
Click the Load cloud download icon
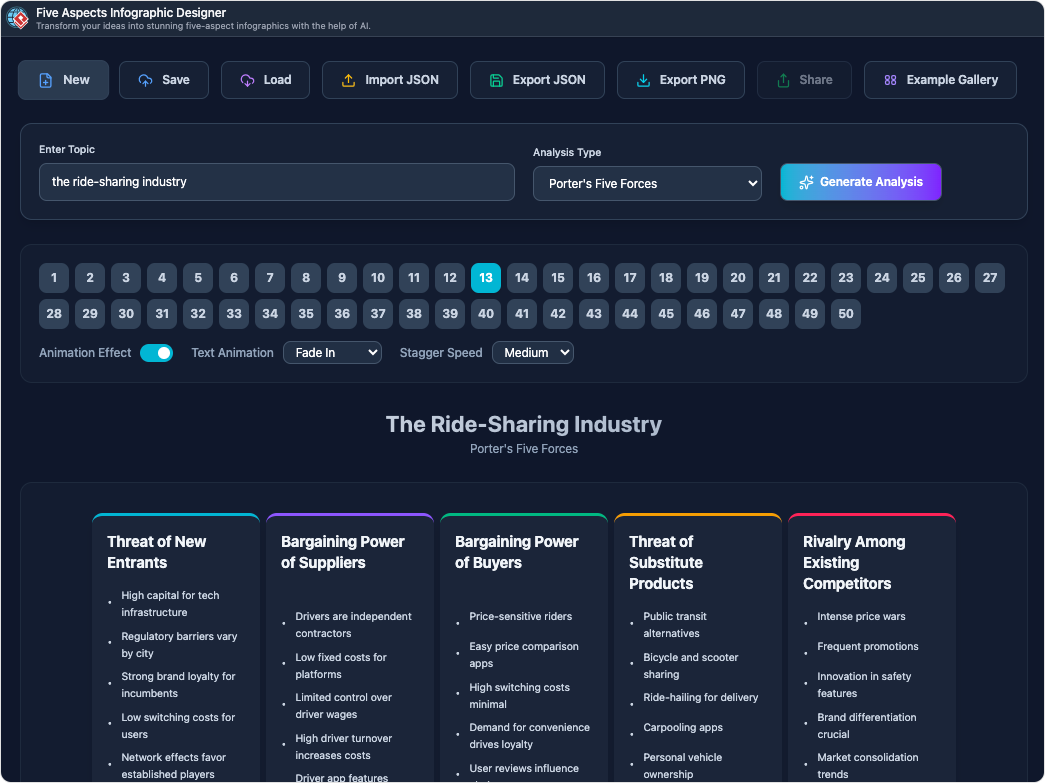click(x=247, y=80)
